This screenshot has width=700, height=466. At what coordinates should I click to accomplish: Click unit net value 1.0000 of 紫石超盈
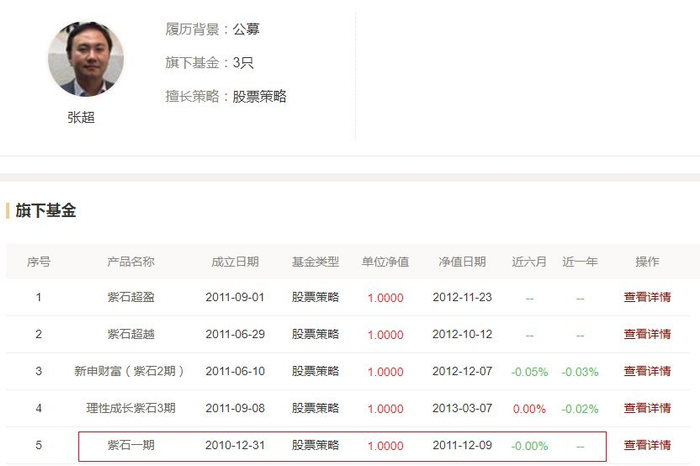pyautogui.click(x=385, y=298)
